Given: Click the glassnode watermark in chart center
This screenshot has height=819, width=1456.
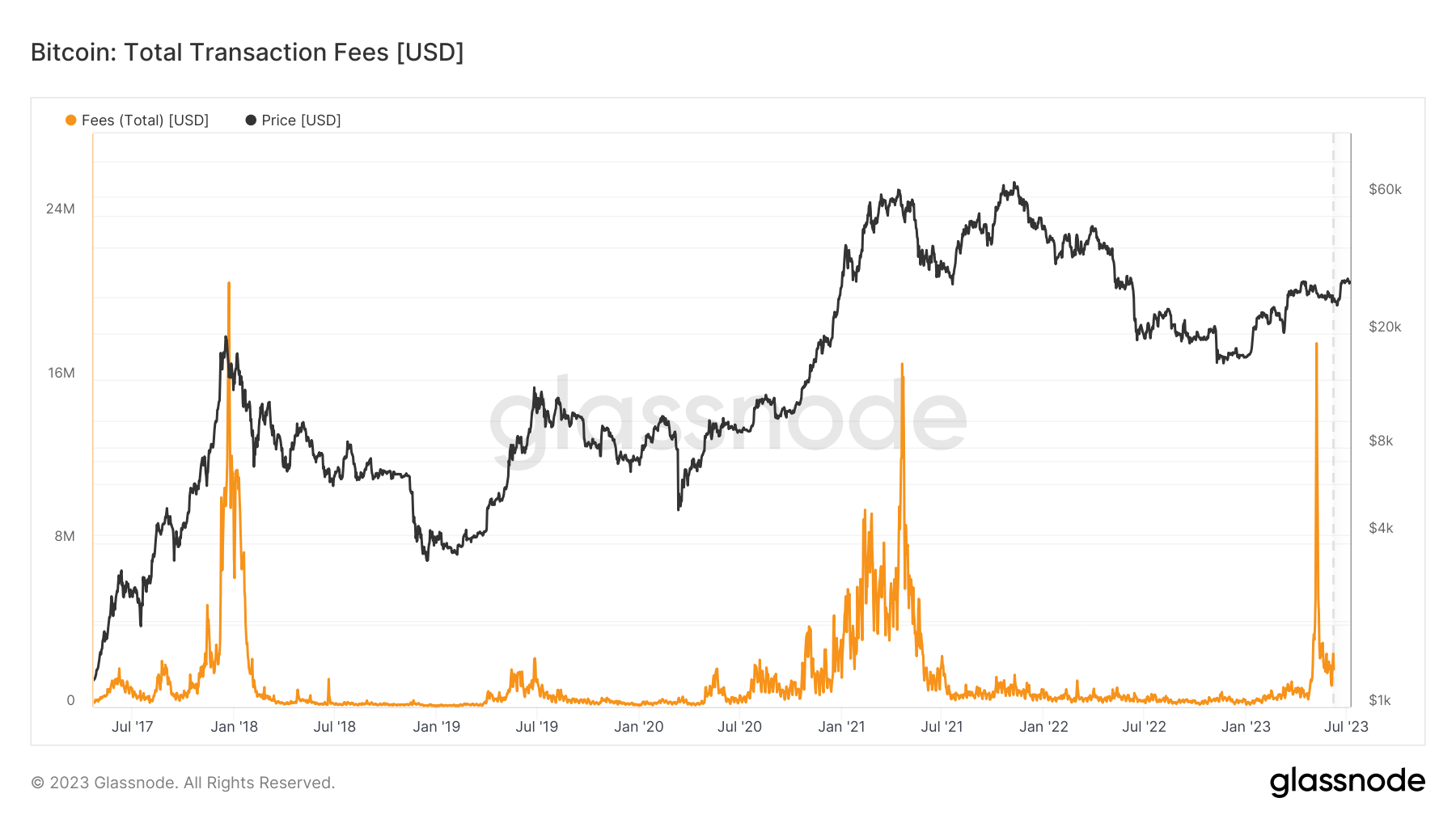Looking at the screenshot, I should pos(727,419).
